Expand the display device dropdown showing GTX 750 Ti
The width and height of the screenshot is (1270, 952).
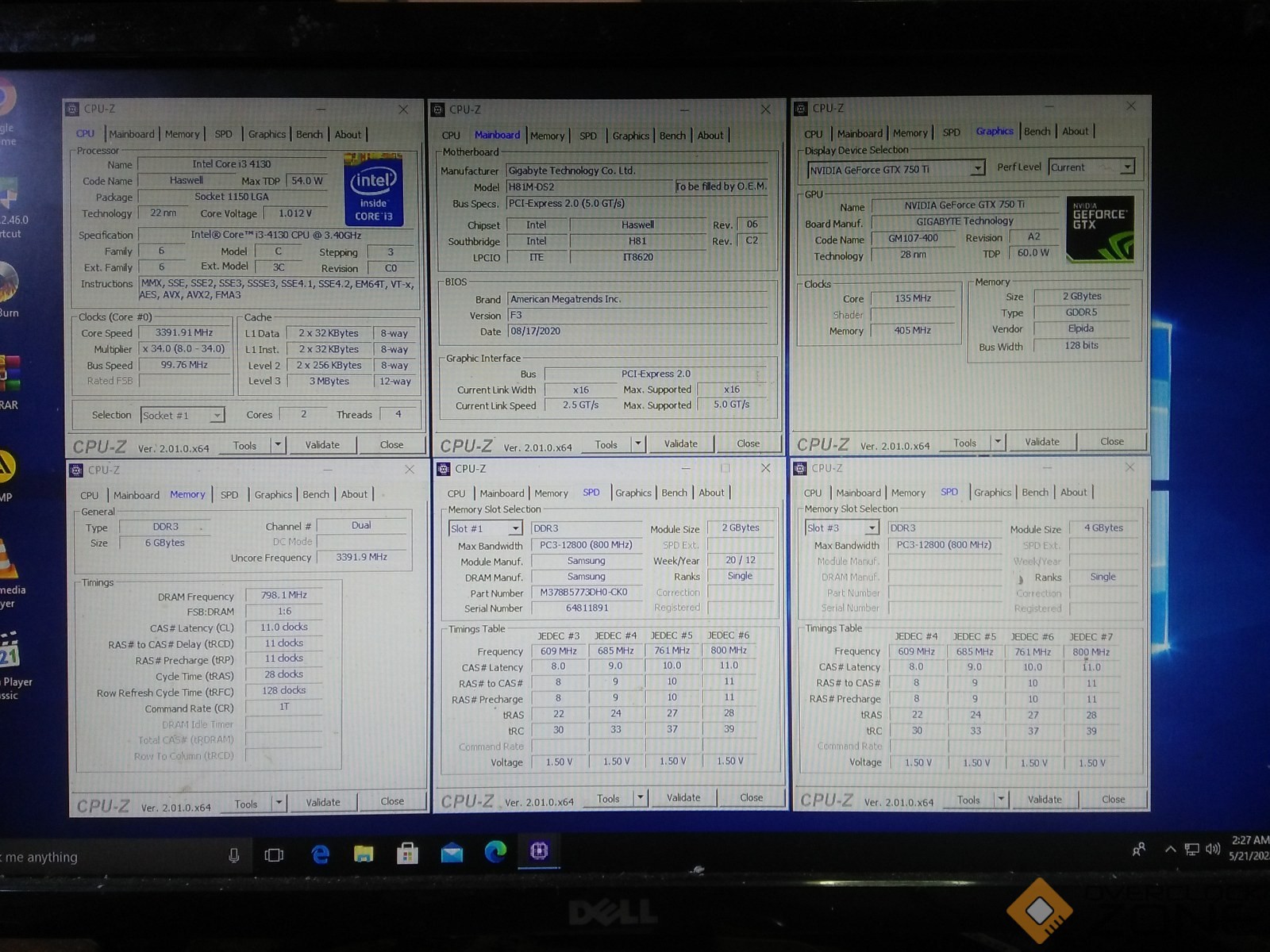tap(896, 169)
